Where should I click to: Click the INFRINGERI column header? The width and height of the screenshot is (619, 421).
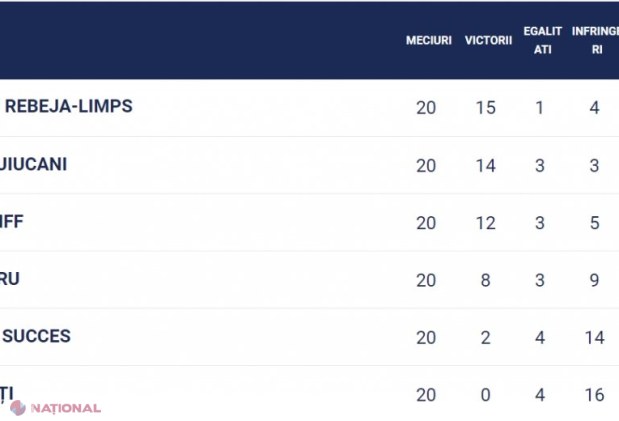595,40
